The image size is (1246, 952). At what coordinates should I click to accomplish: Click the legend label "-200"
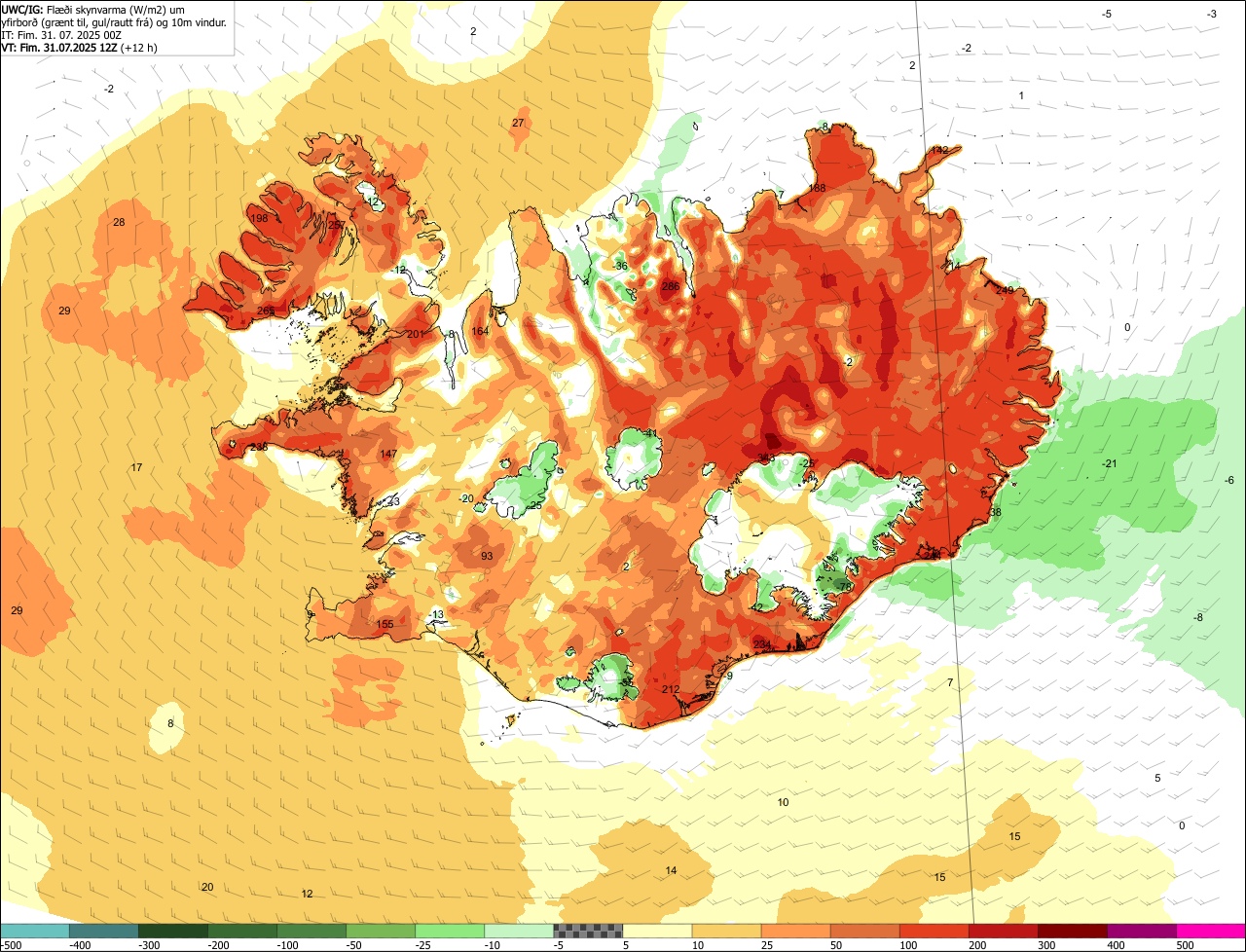pos(219,945)
